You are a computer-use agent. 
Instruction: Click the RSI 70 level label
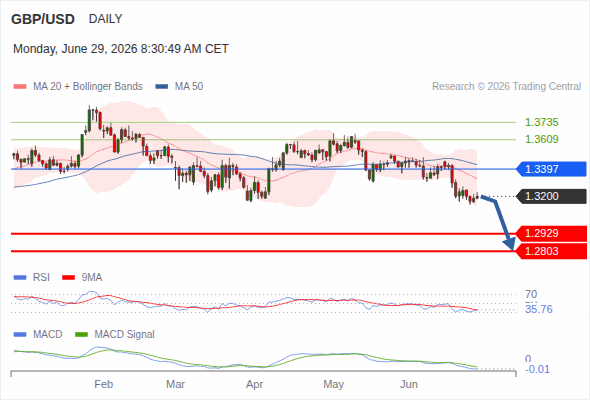tap(531, 294)
